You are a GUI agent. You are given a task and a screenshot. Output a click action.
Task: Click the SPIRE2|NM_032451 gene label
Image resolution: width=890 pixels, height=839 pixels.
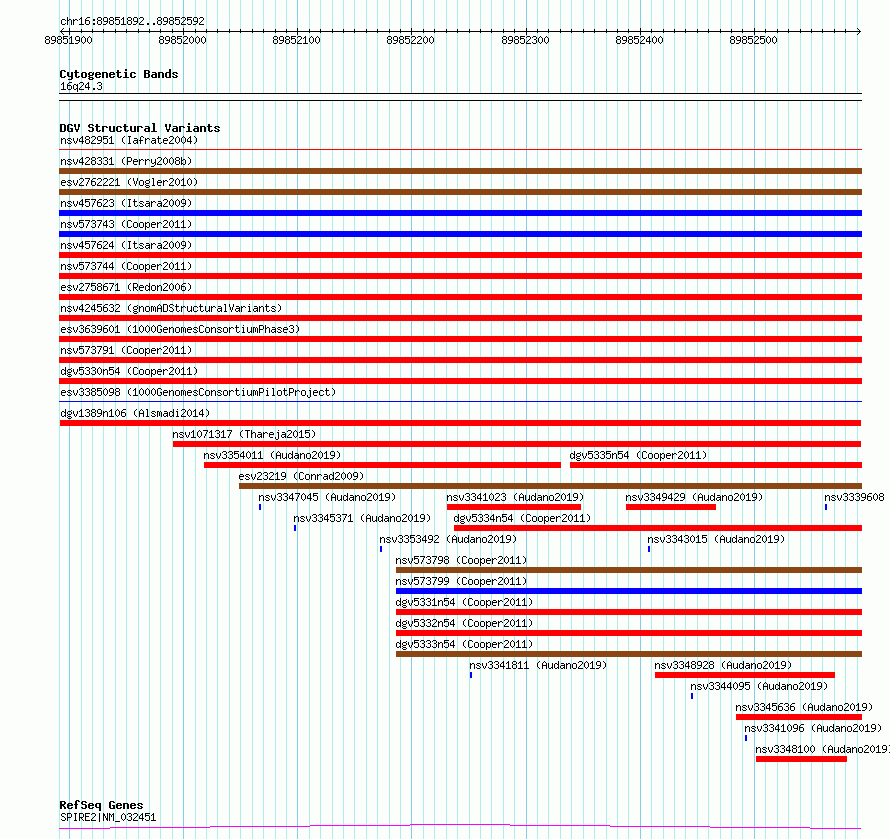point(108,817)
